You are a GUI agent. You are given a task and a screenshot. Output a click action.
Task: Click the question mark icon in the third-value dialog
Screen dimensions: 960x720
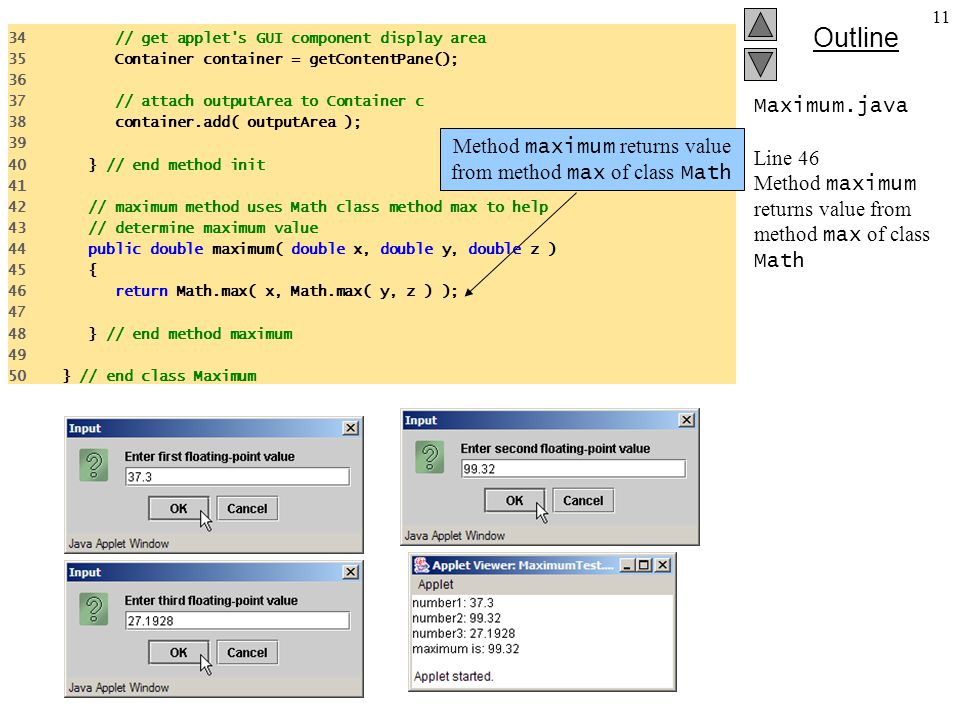click(x=94, y=609)
